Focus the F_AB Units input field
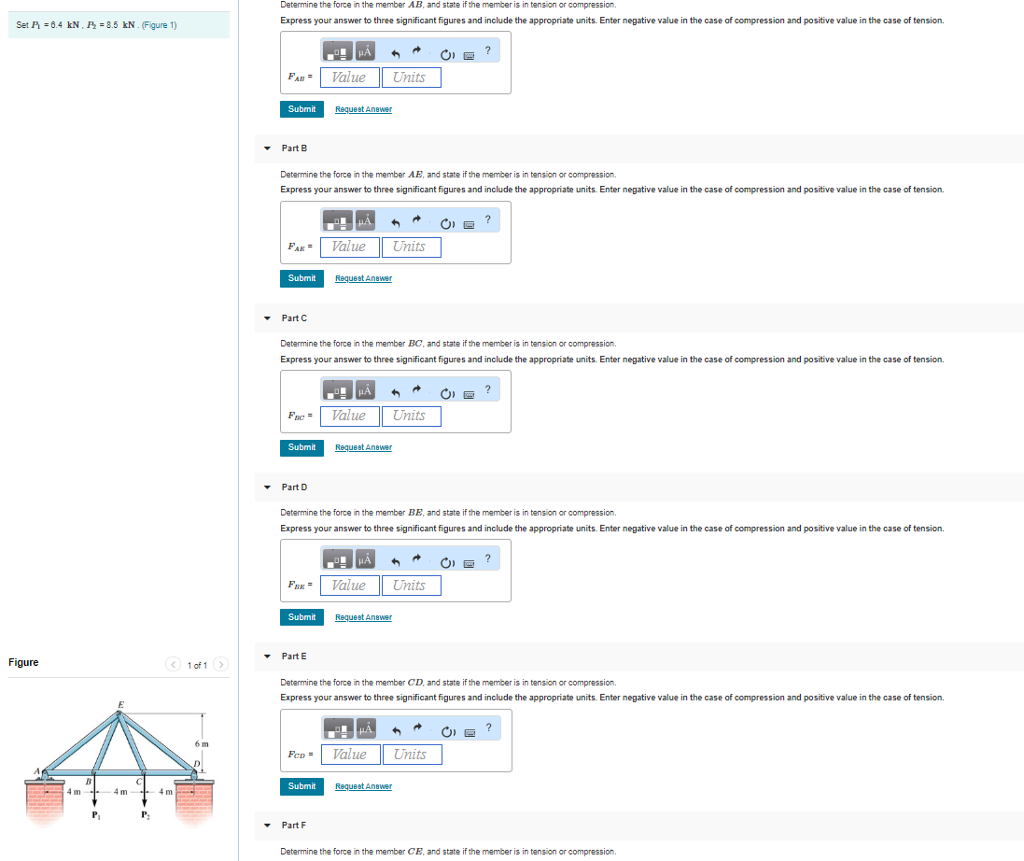The image size is (1024, 861). coord(411,78)
